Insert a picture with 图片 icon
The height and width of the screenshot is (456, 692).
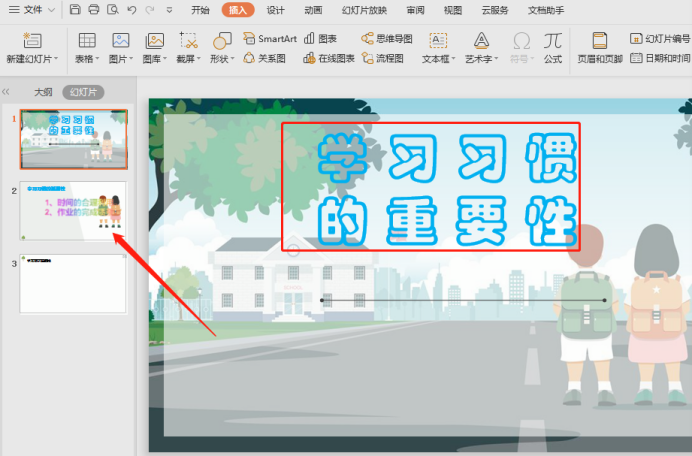tap(120, 41)
